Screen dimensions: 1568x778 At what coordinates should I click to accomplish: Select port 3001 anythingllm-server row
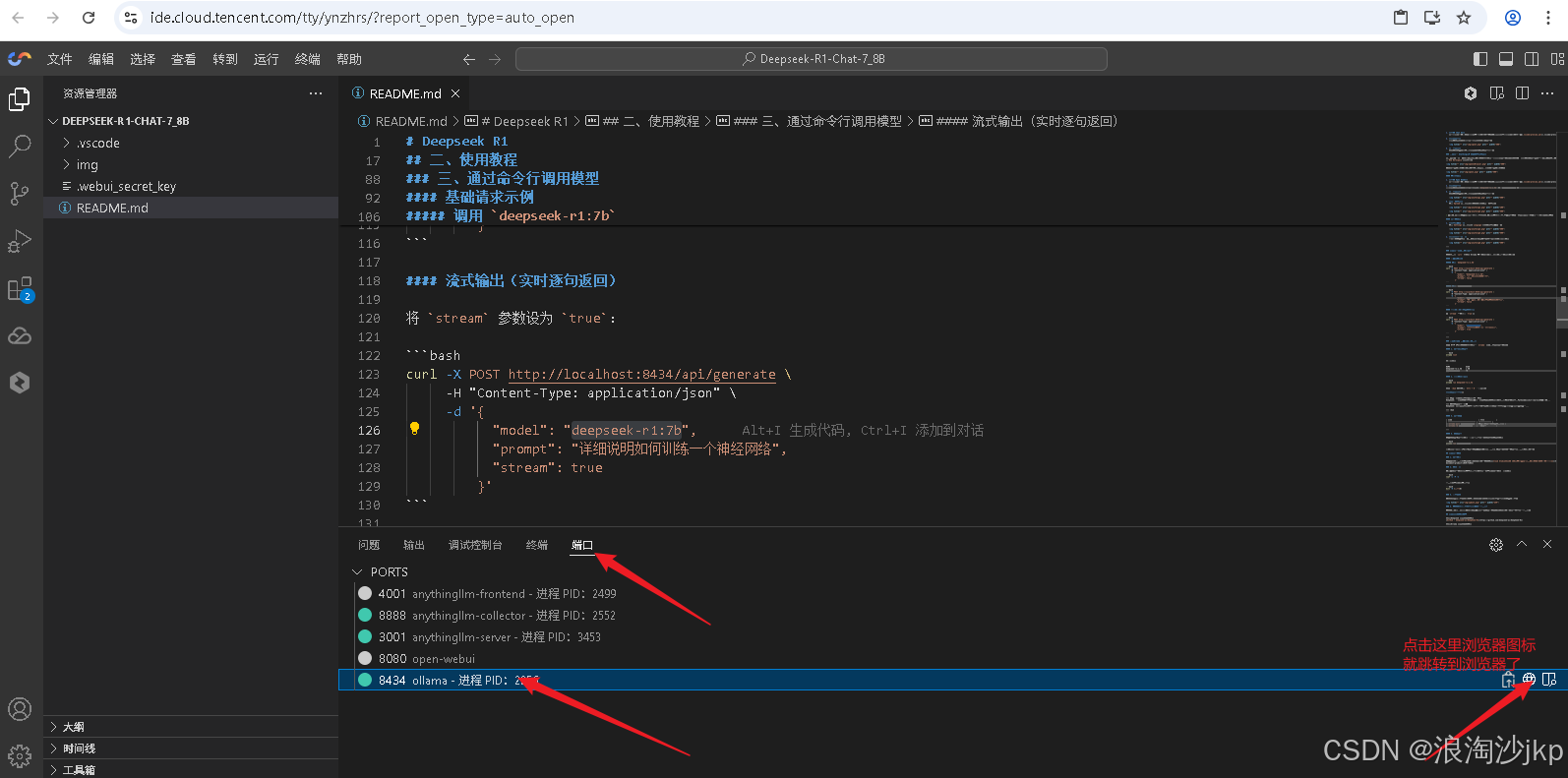pos(952,636)
